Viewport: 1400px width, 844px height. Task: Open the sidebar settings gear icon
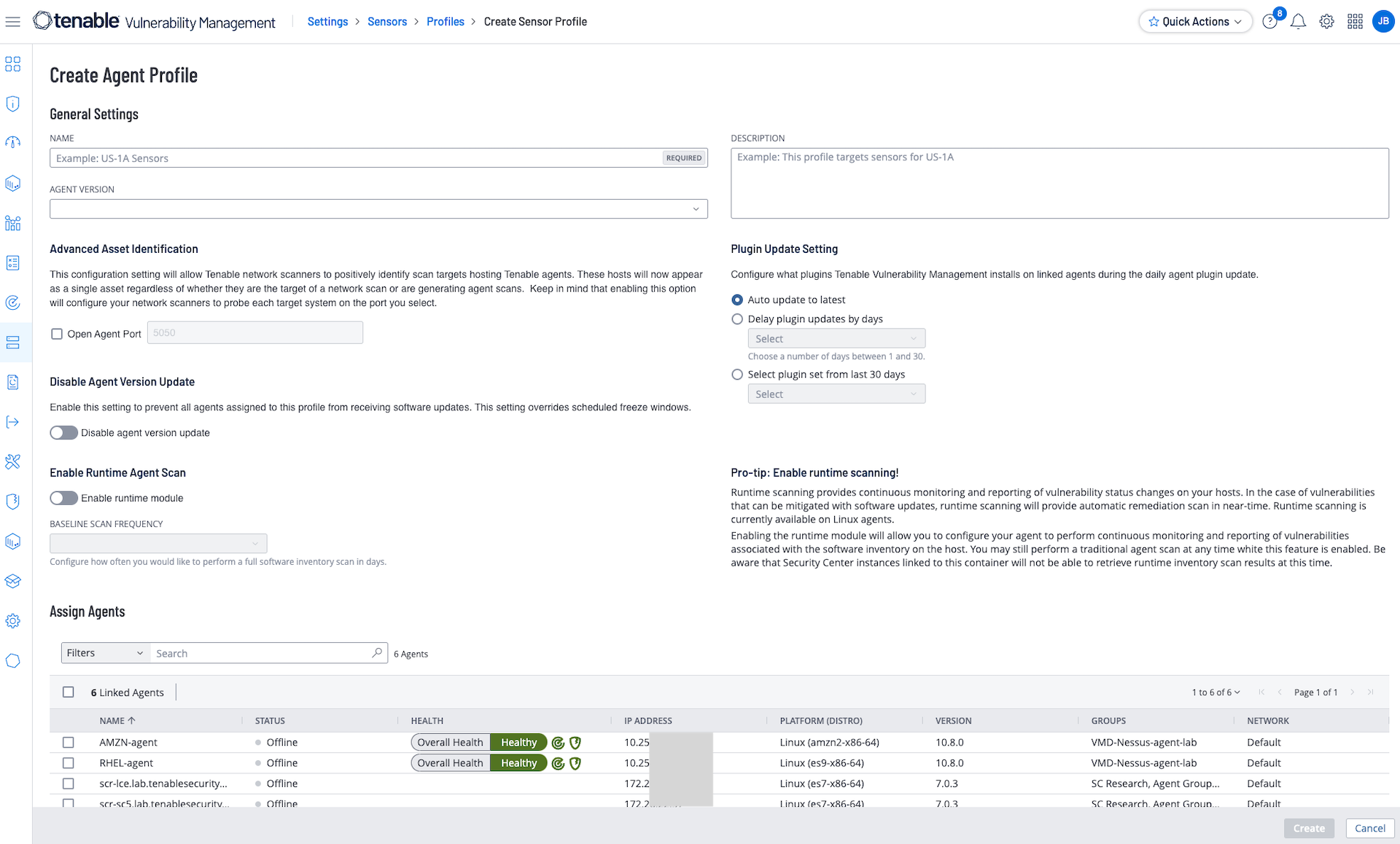coord(12,621)
